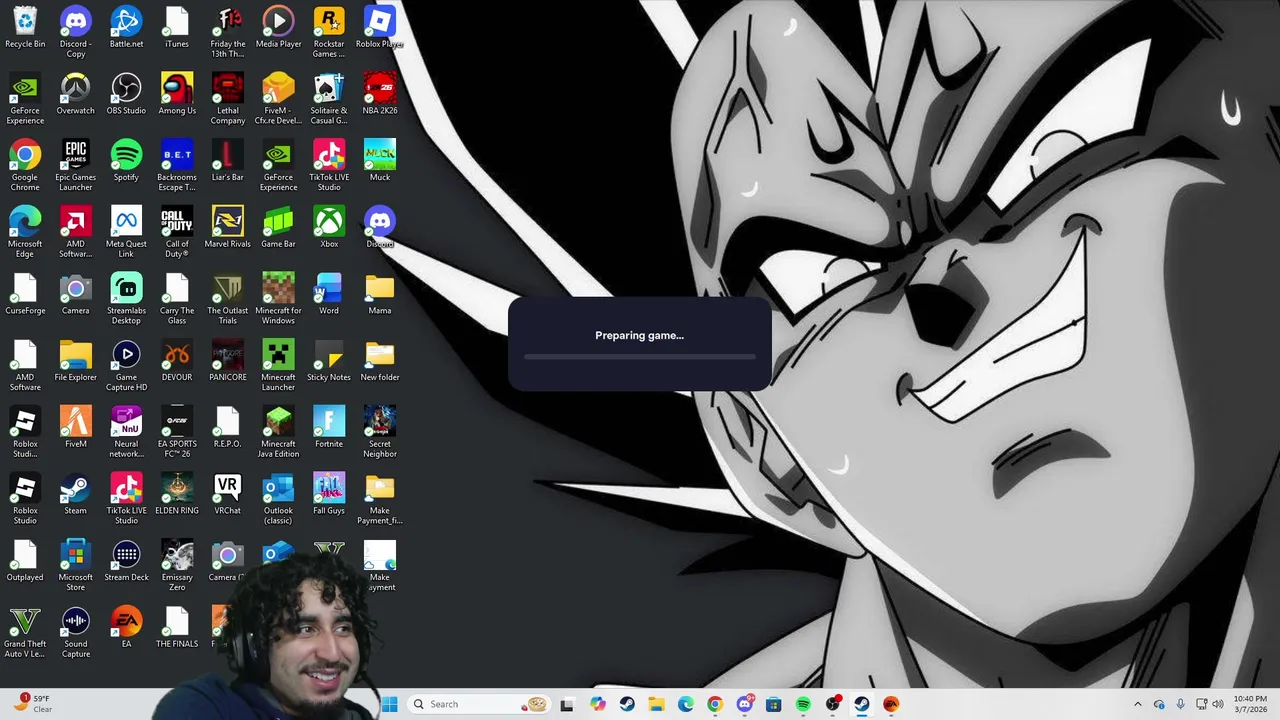Select the Rockstar Games launcher icon
This screenshot has width=1280, height=720.
pos(329,33)
